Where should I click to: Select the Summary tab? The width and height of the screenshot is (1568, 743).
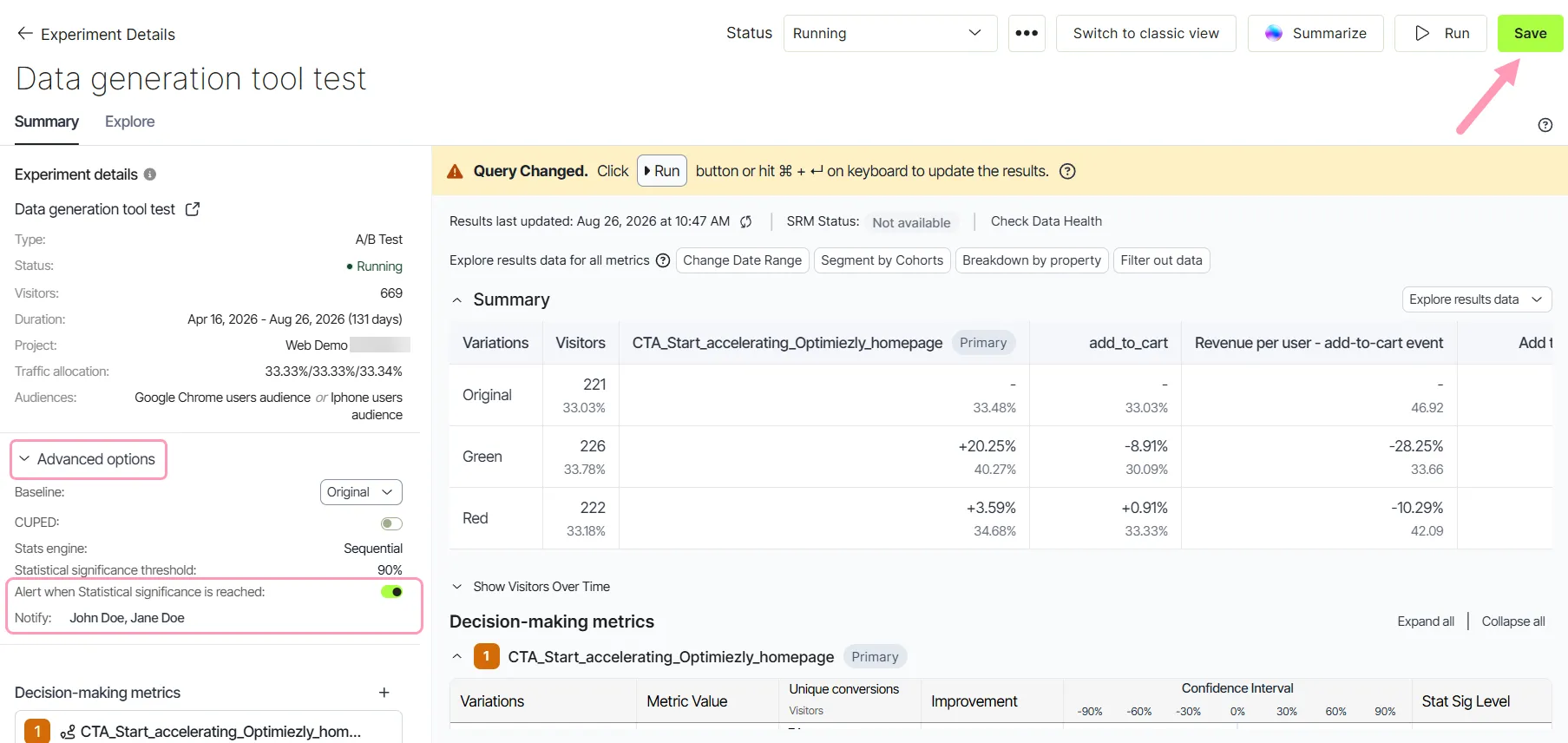click(47, 122)
